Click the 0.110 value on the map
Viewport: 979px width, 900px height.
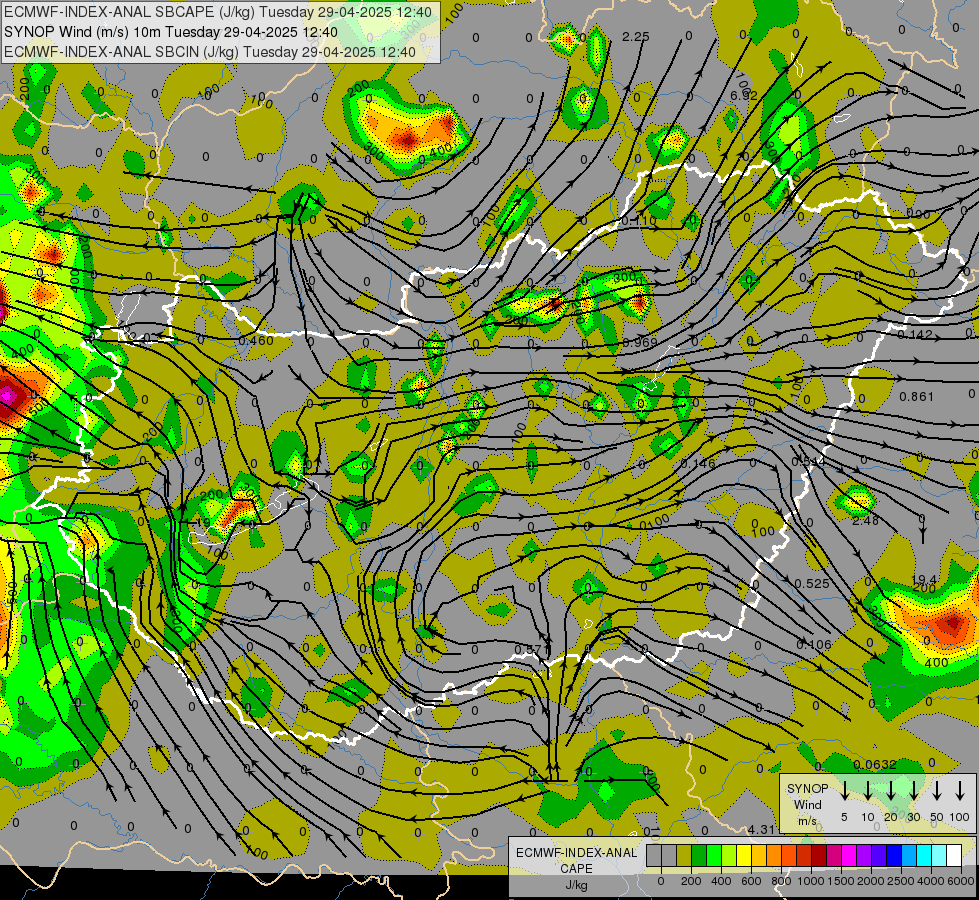point(639,221)
